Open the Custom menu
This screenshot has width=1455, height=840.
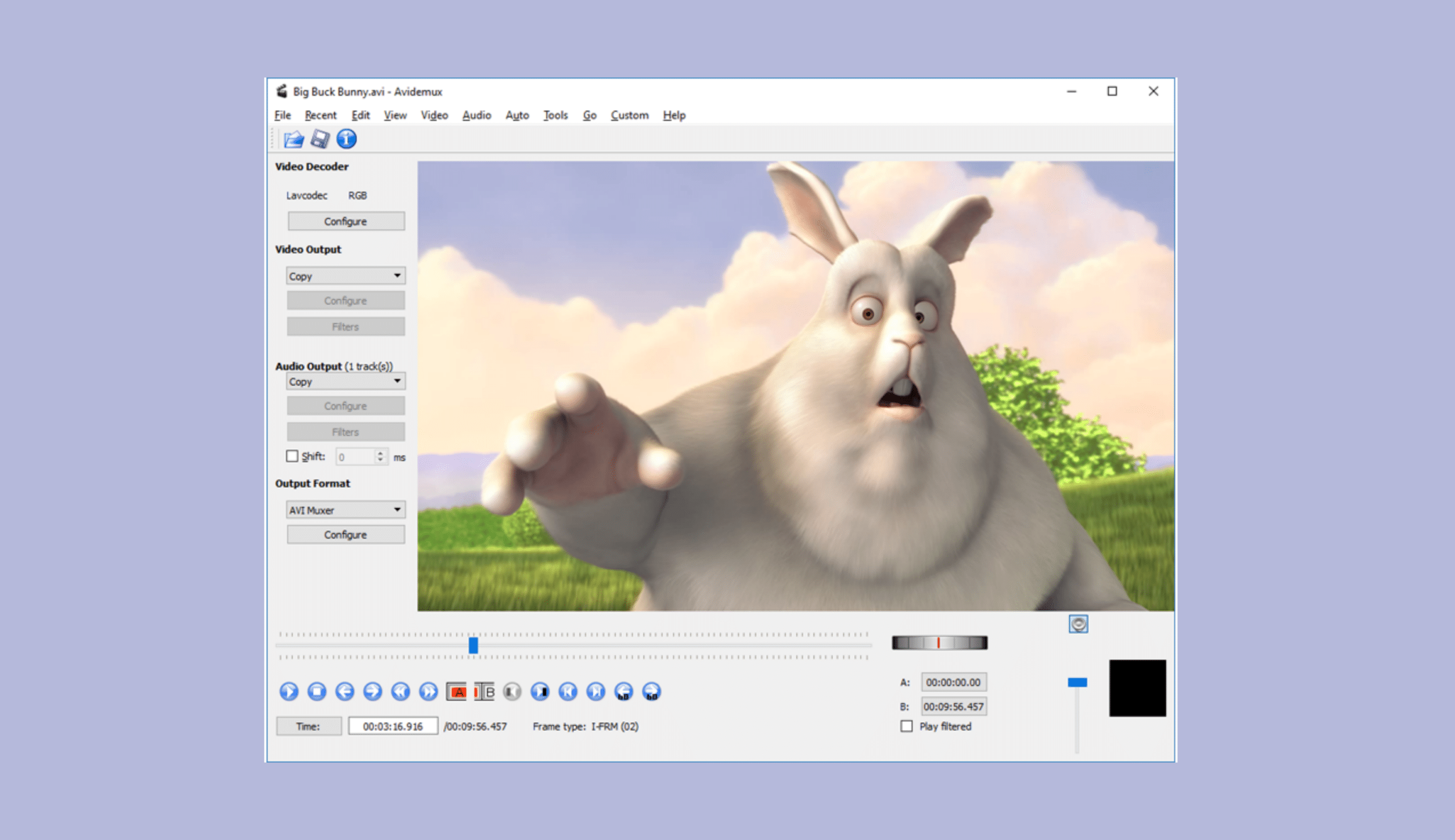point(629,115)
